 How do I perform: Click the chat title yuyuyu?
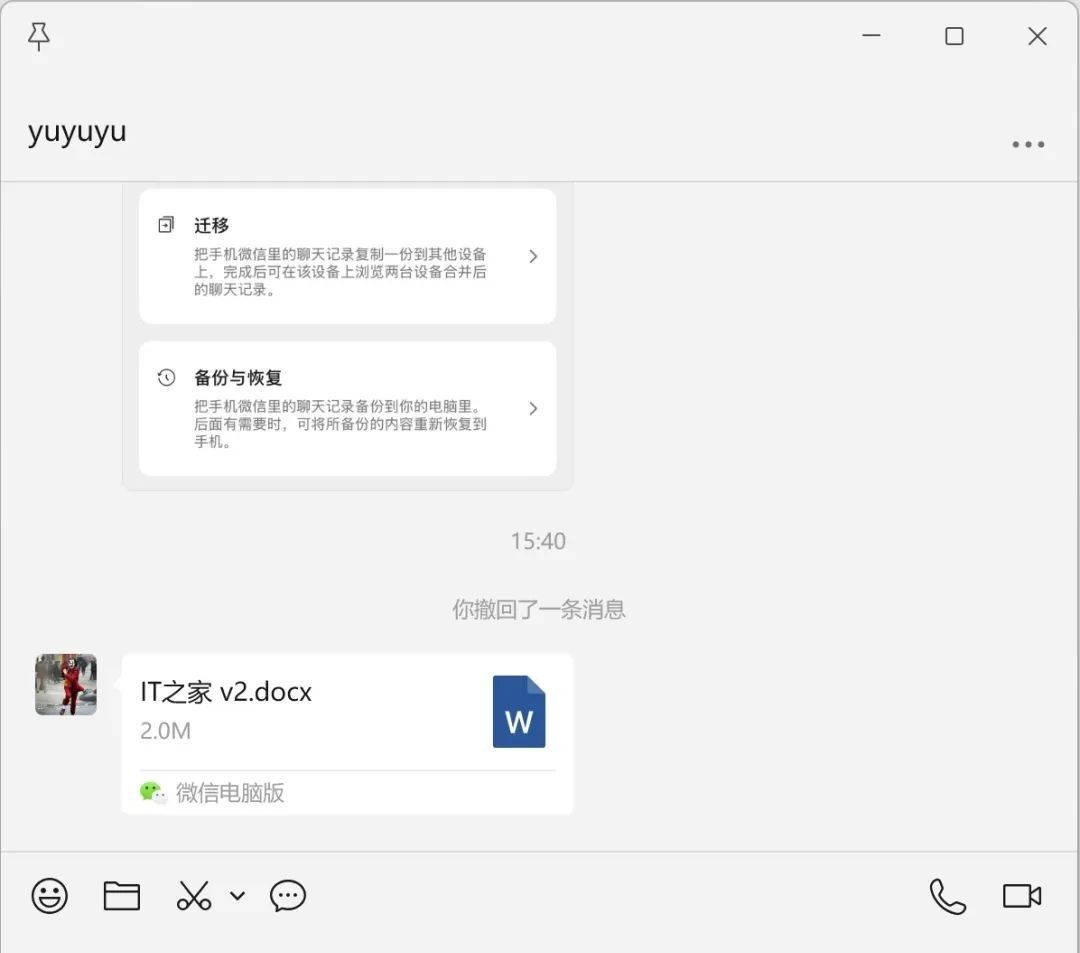pos(75,130)
